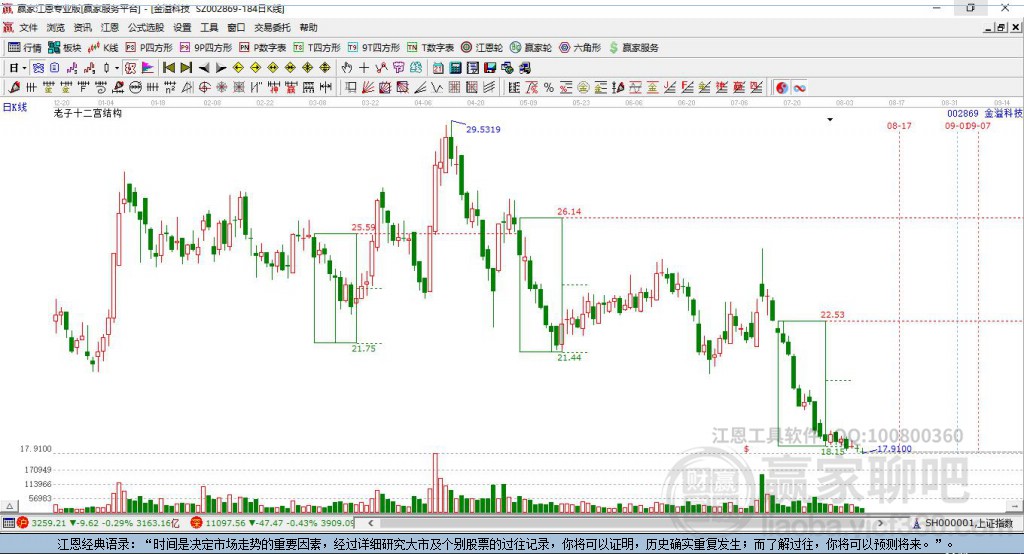Open the 行情 market quotes view
The width and height of the screenshot is (1024, 554).
pyautogui.click(x=25, y=48)
